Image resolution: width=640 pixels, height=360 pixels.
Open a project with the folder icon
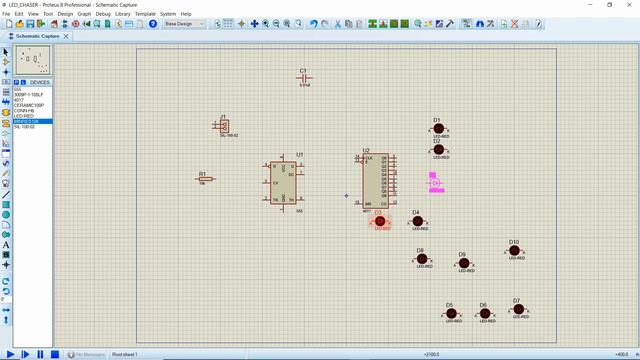pyautogui.click(x=20, y=24)
